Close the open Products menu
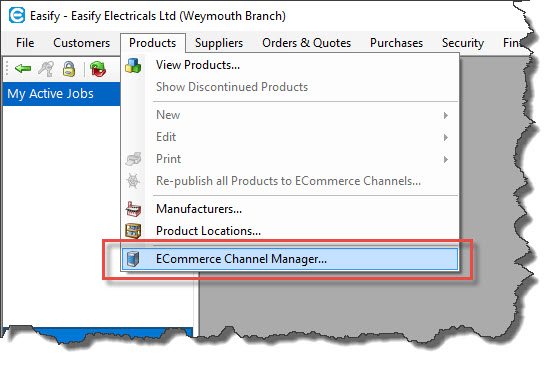 (153, 43)
